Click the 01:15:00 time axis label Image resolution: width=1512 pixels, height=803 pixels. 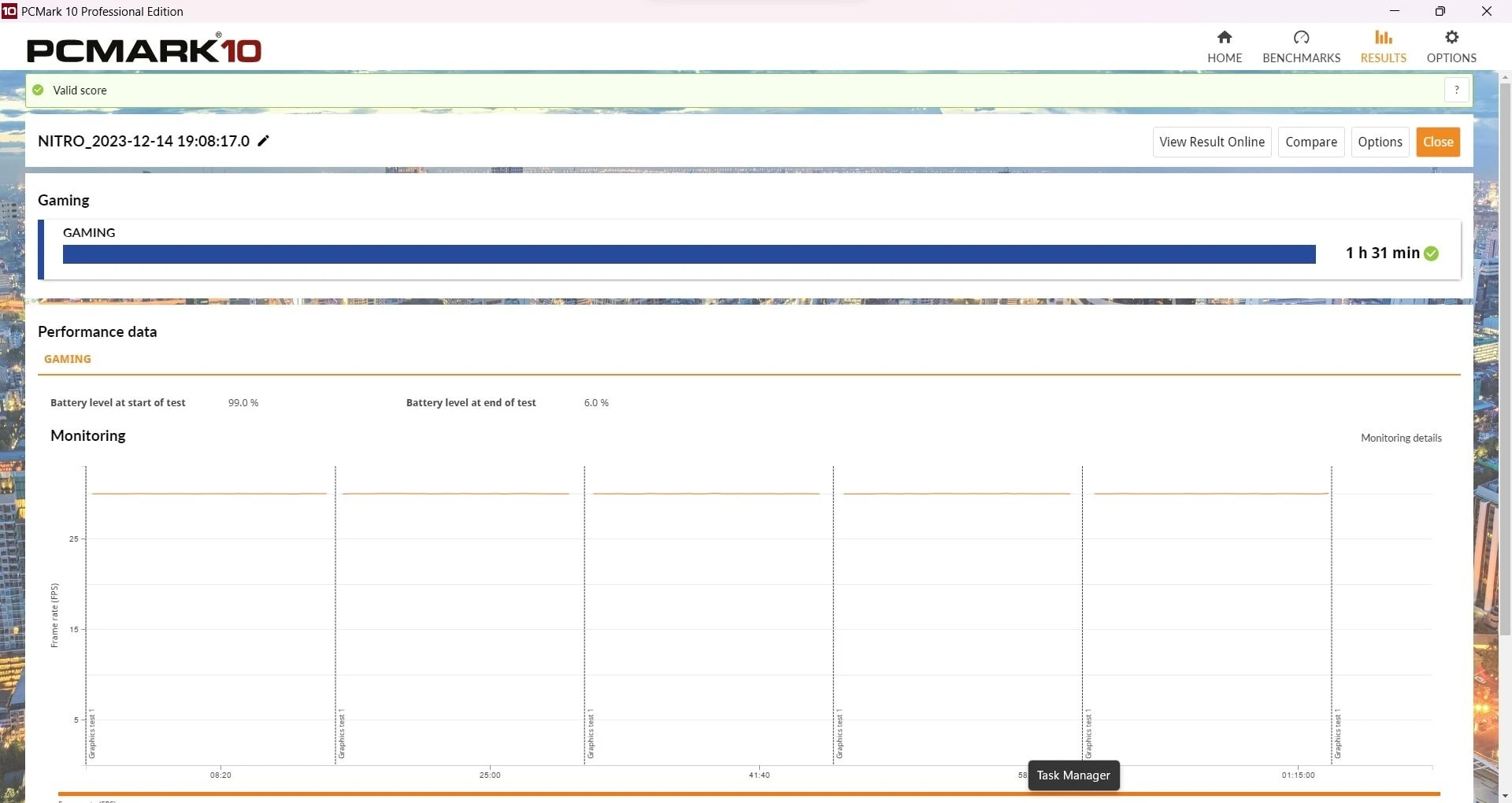click(x=1298, y=775)
